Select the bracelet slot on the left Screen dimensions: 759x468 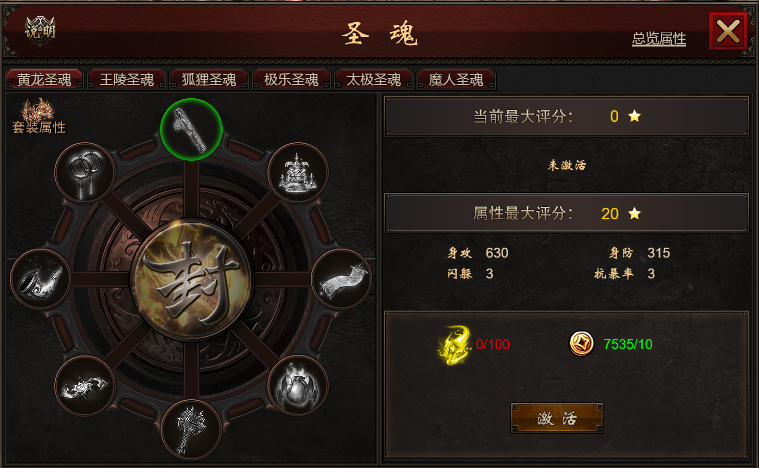41,279
